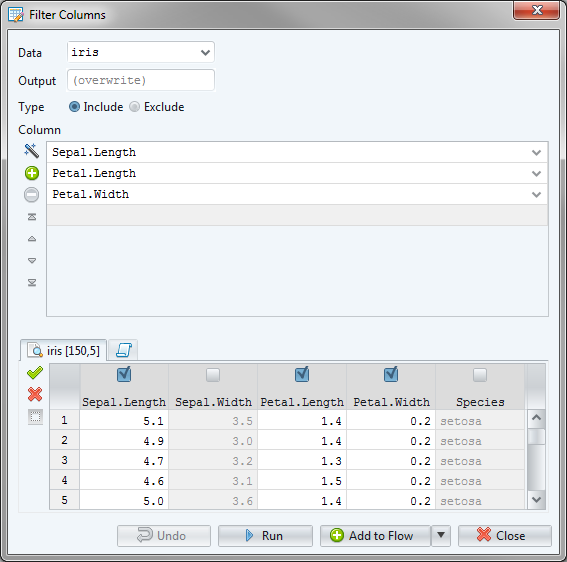Check the Sepal.Width column checkbox
The image size is (567, 562).
tap(213, 375)
